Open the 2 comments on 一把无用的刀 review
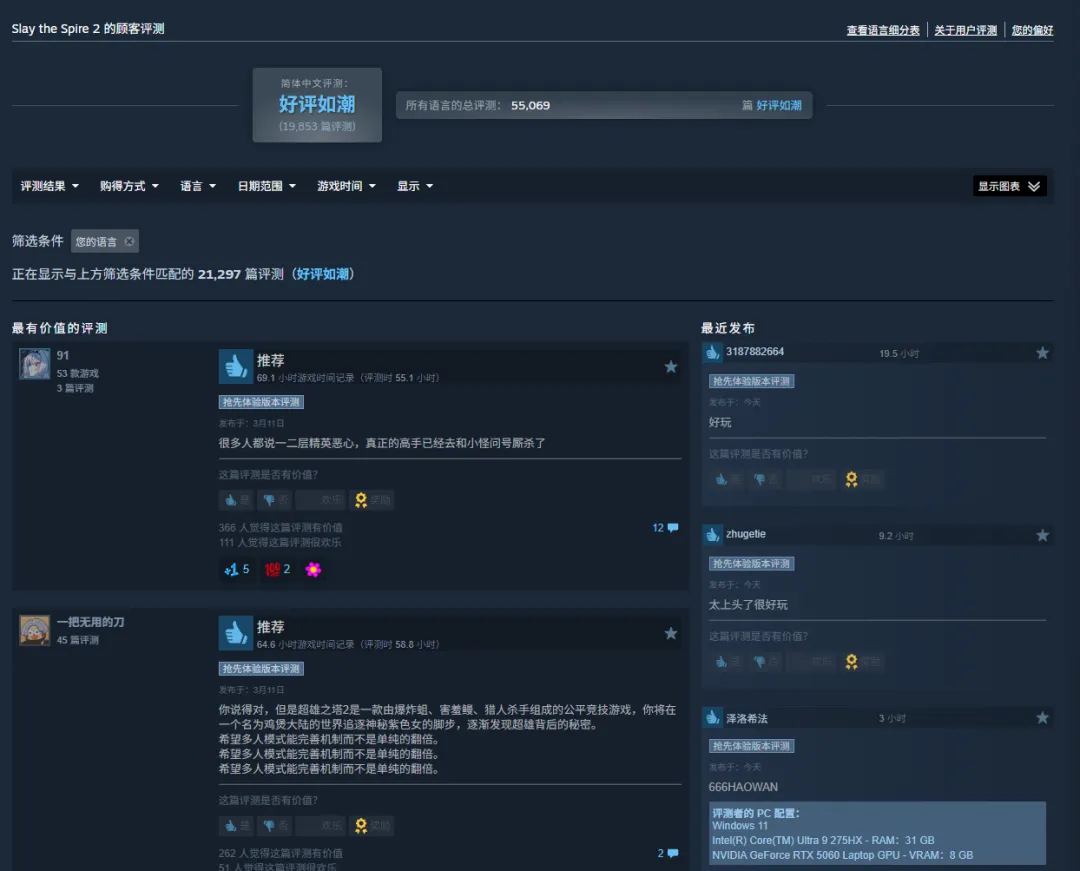This screenshot has width=1080, height=871. tap(667, 853)
